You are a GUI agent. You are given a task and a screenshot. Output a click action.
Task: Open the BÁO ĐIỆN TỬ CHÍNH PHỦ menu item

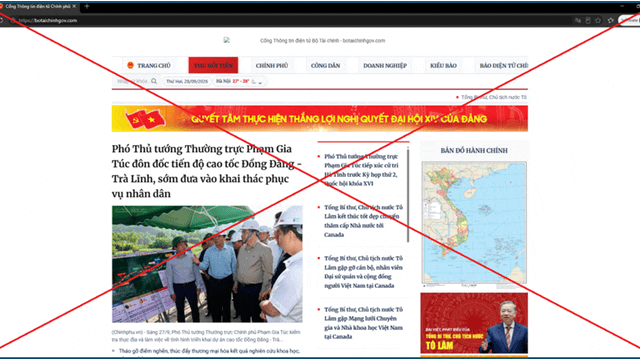[x=504, y=65]
